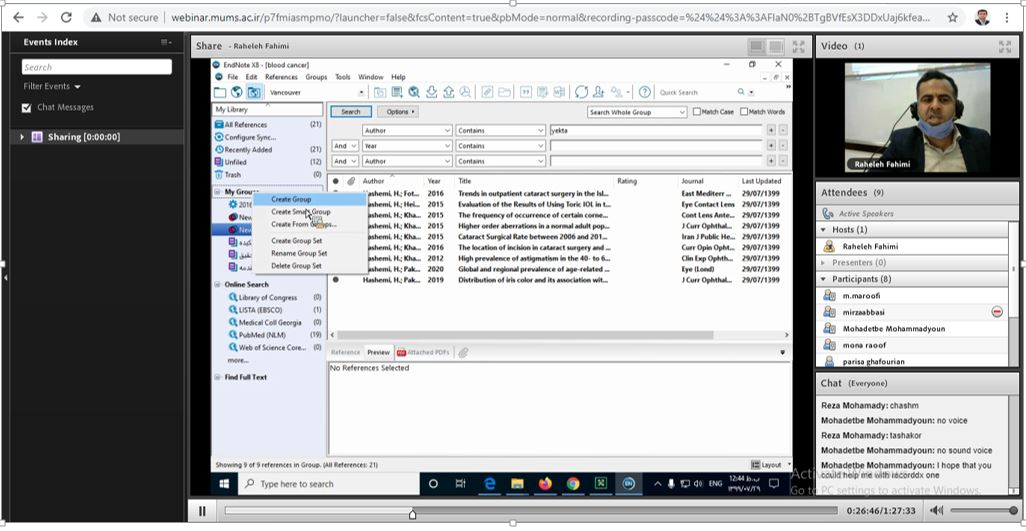Click the EndNote help question mark icon

coord(644,92)
